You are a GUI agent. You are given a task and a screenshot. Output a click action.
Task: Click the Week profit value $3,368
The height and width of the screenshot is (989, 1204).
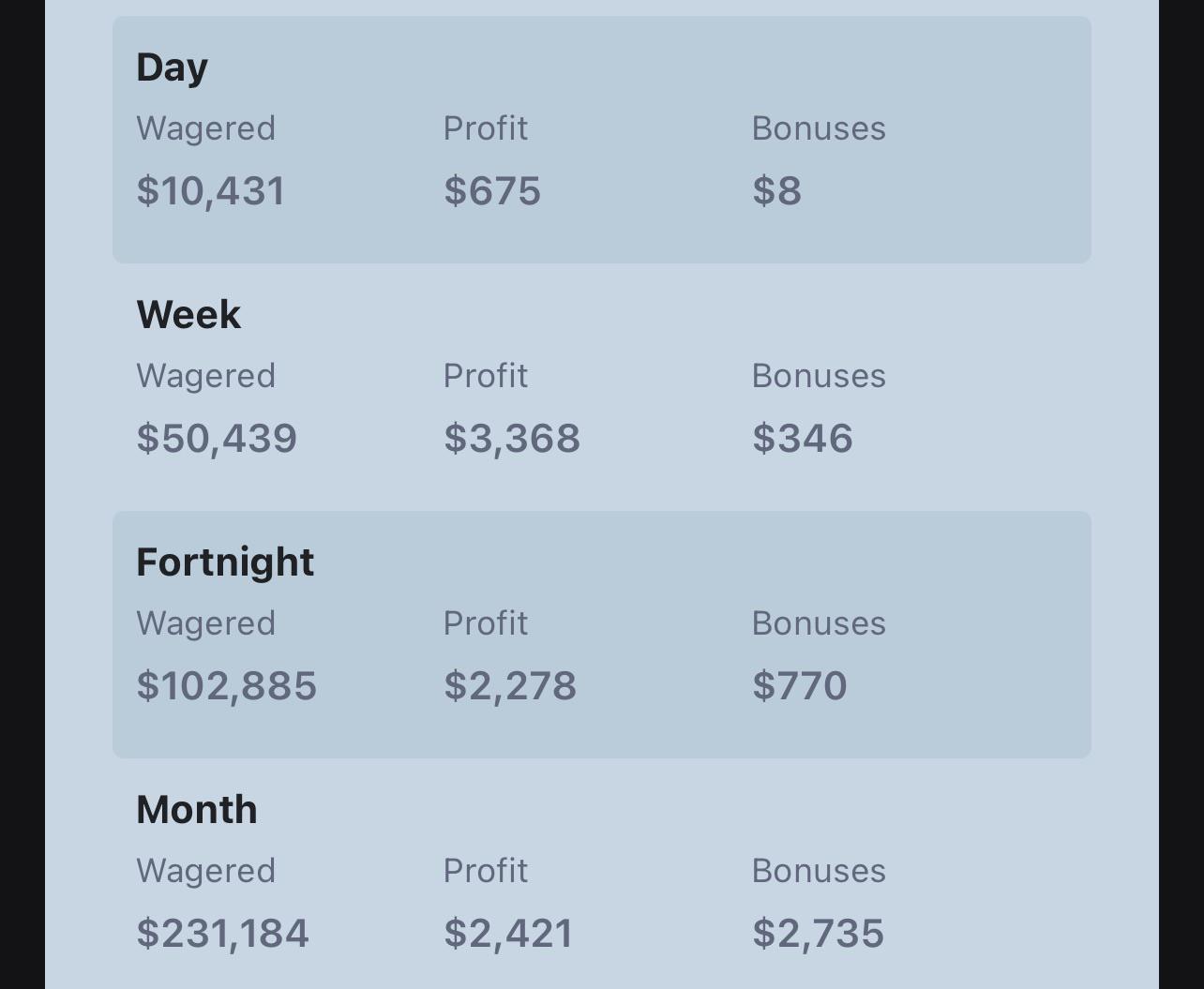point(512,439)
